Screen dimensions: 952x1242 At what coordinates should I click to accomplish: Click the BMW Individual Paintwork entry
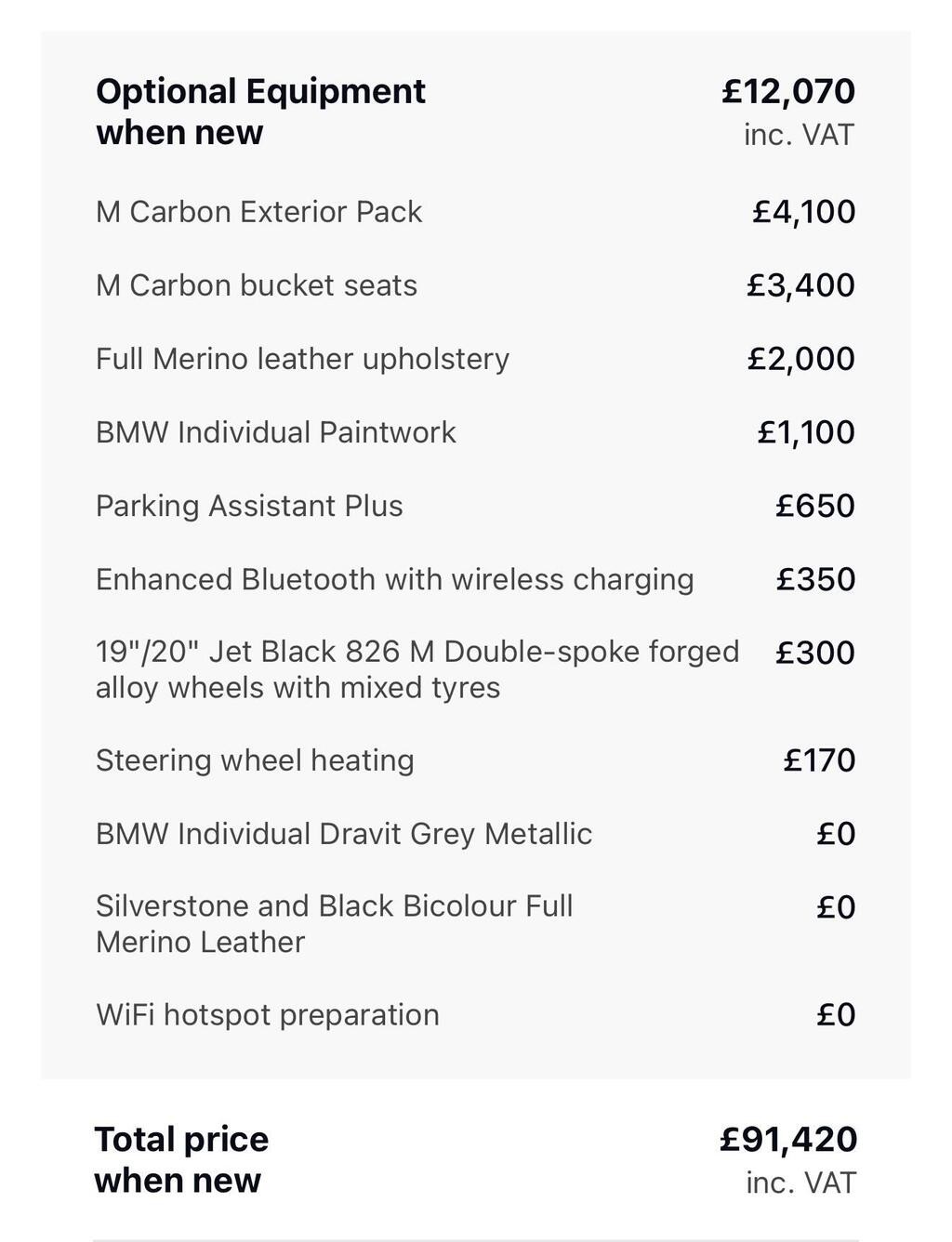[x=275, y=432]
